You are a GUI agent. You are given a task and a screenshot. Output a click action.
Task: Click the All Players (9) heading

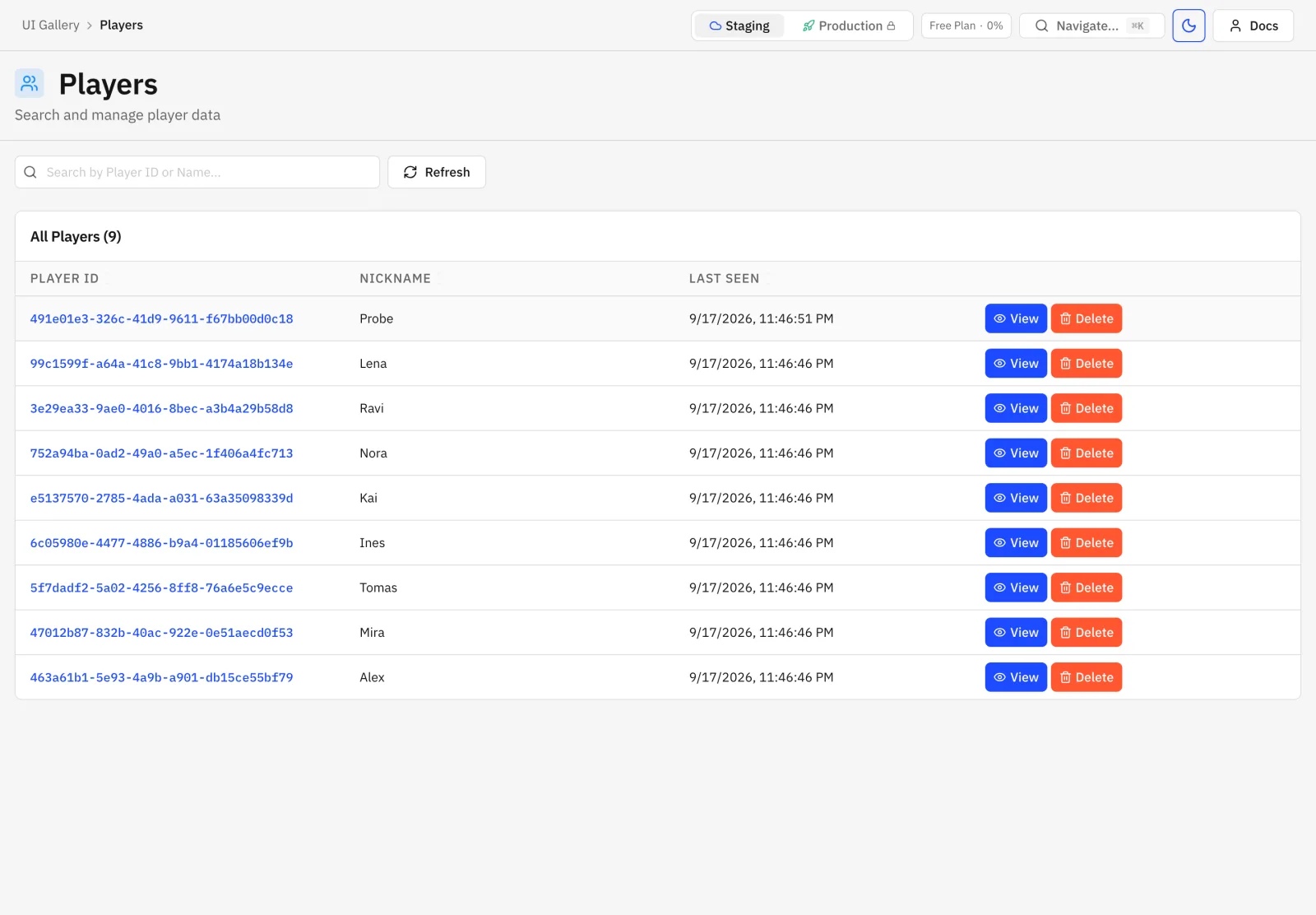76,236
